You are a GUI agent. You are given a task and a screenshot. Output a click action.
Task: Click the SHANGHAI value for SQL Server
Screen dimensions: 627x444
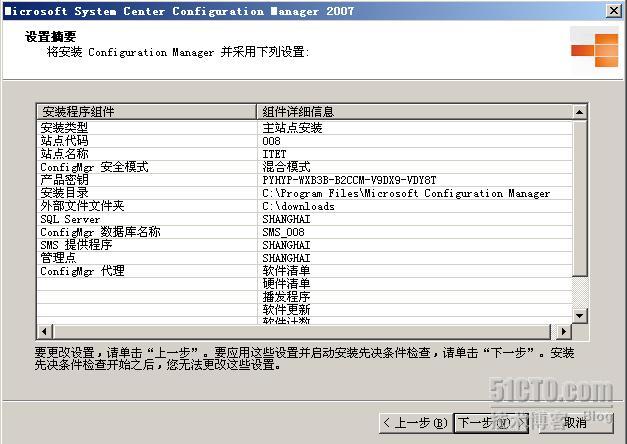286,219
